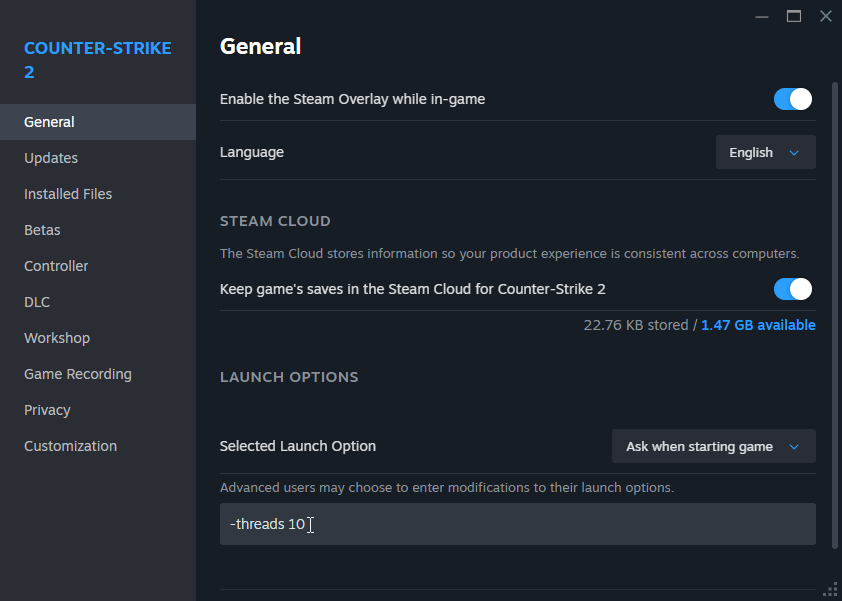Switch to the Updates section
Screen dimensions: 842x601
(x=50, y=157)
